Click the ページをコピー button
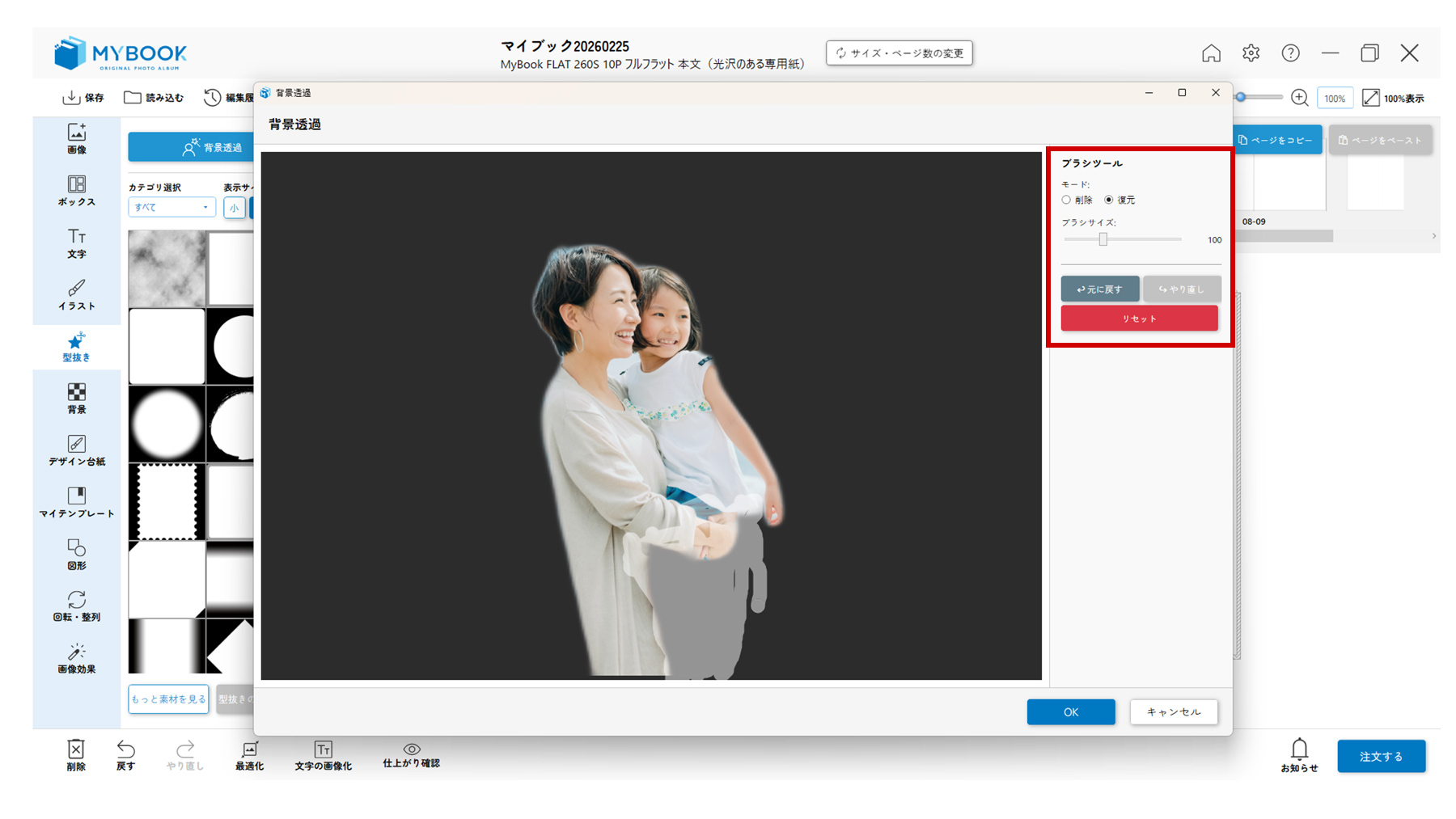This screenshot has width=1456, height=819. 1276,140
